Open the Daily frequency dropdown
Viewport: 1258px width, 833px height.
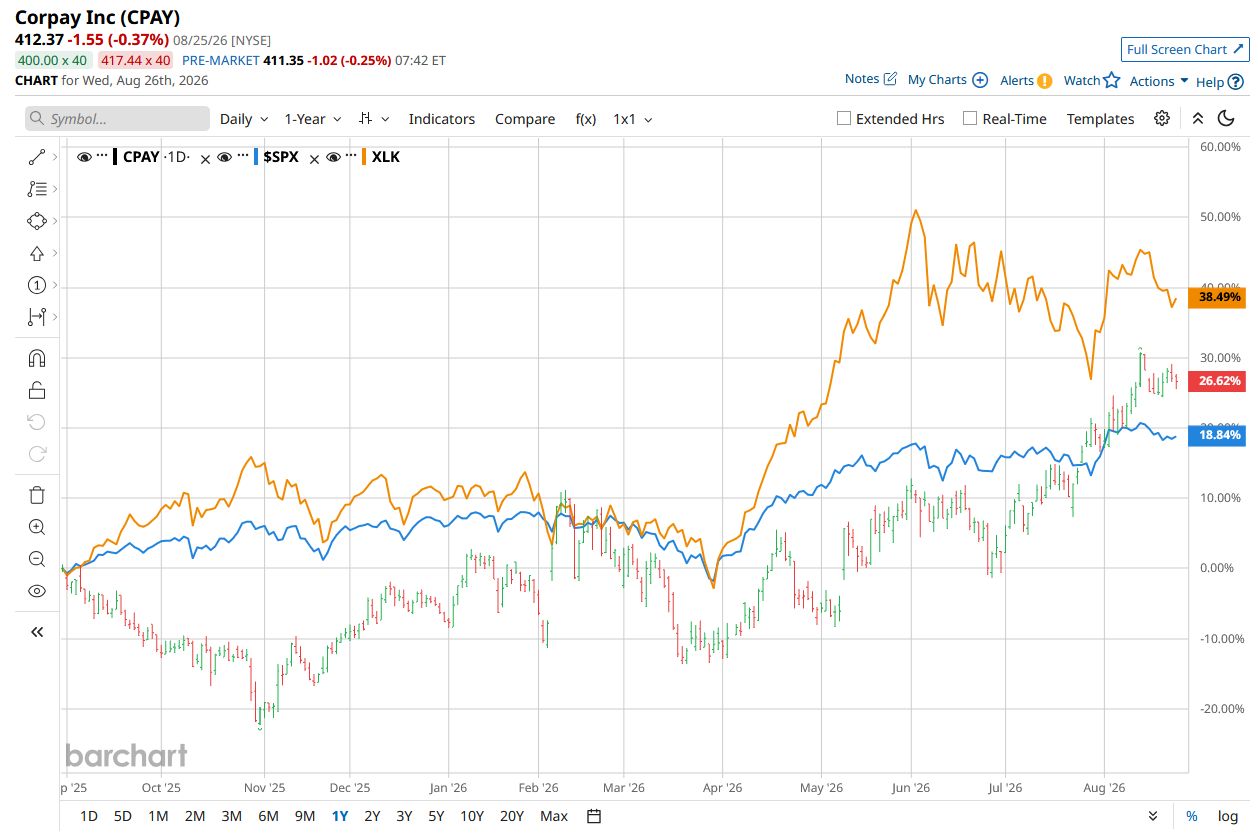coord(244,119)
